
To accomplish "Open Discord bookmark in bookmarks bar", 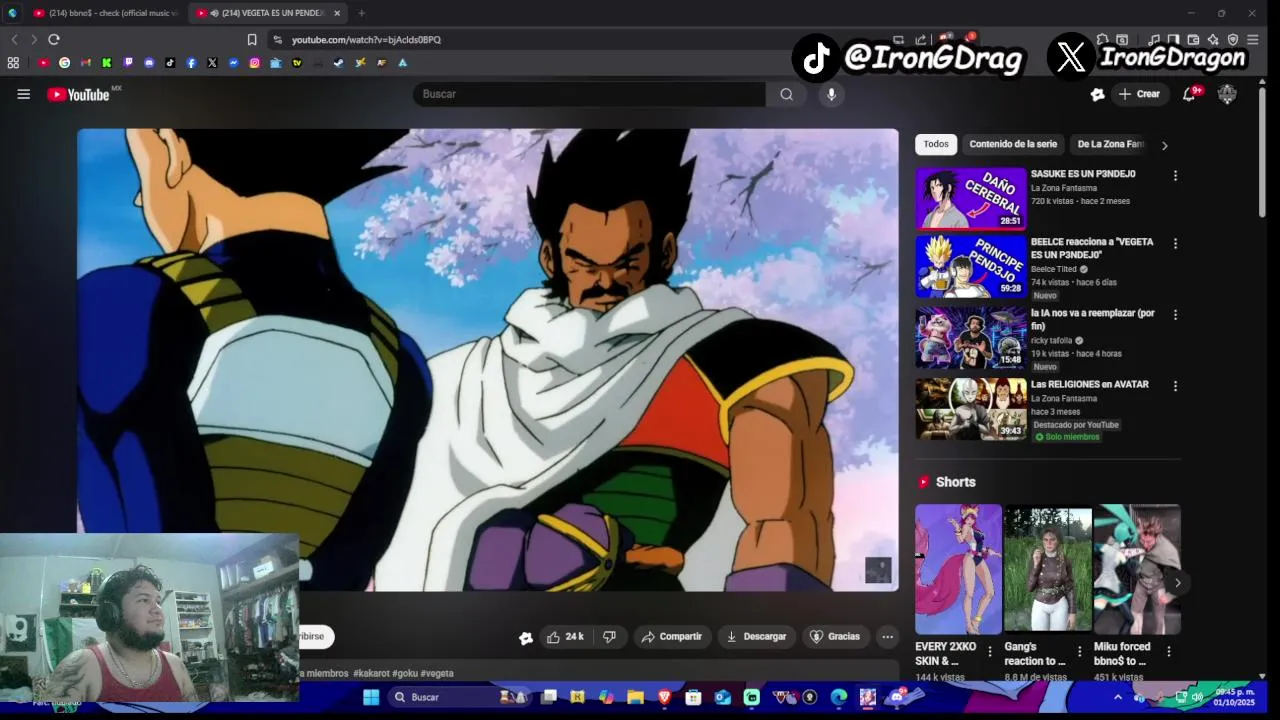I will pos(149,62).
